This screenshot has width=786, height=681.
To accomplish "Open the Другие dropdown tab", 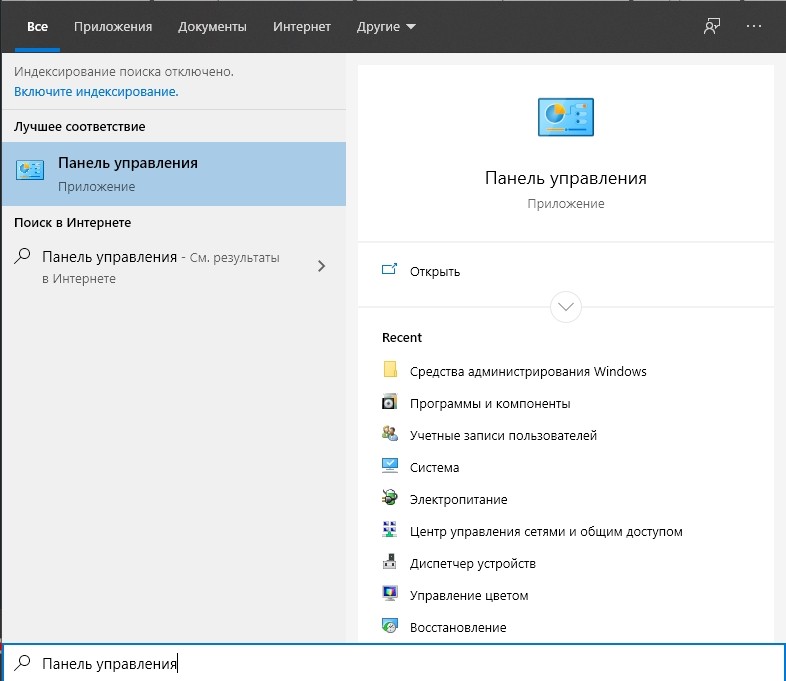I will click(386, 27).
